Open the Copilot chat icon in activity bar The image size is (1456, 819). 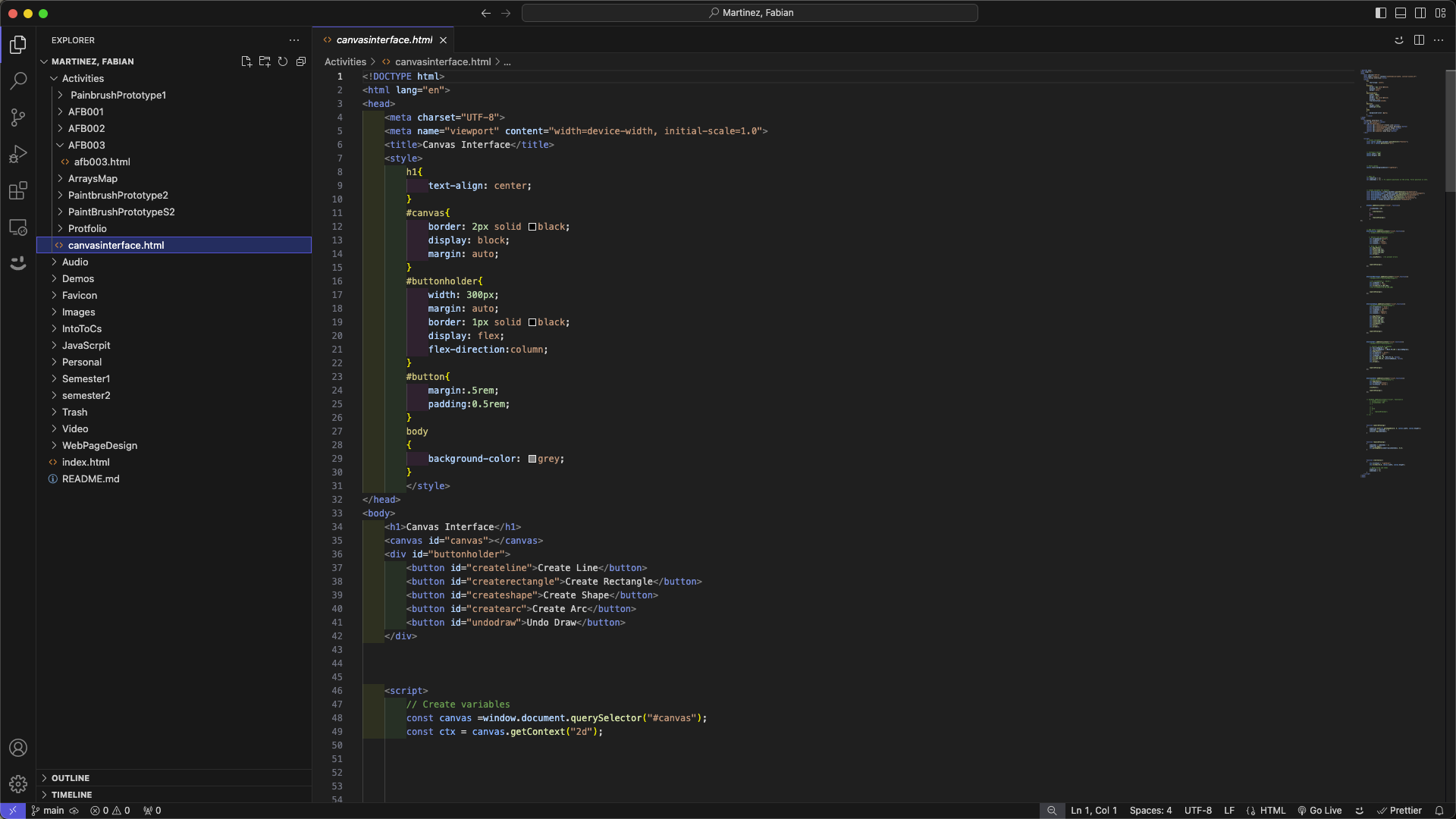pyautogui.click(x=18, y=263)
